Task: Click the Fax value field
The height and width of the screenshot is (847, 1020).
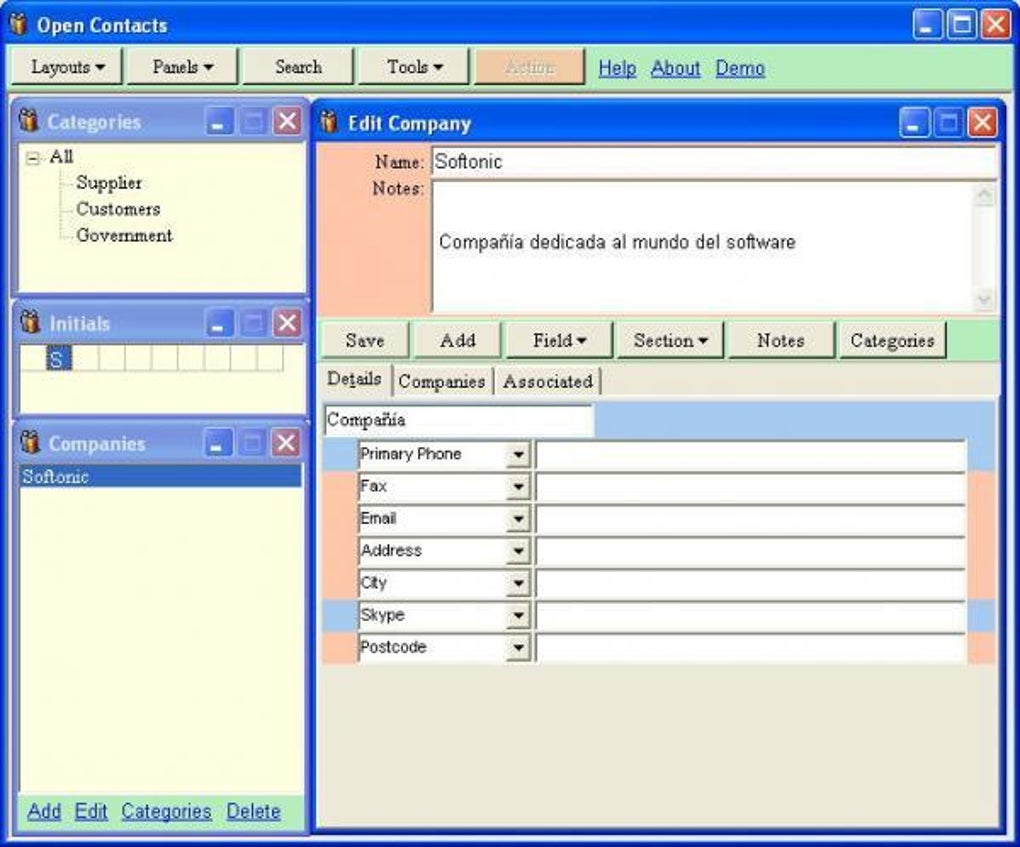Action: [x=751, y=487]
